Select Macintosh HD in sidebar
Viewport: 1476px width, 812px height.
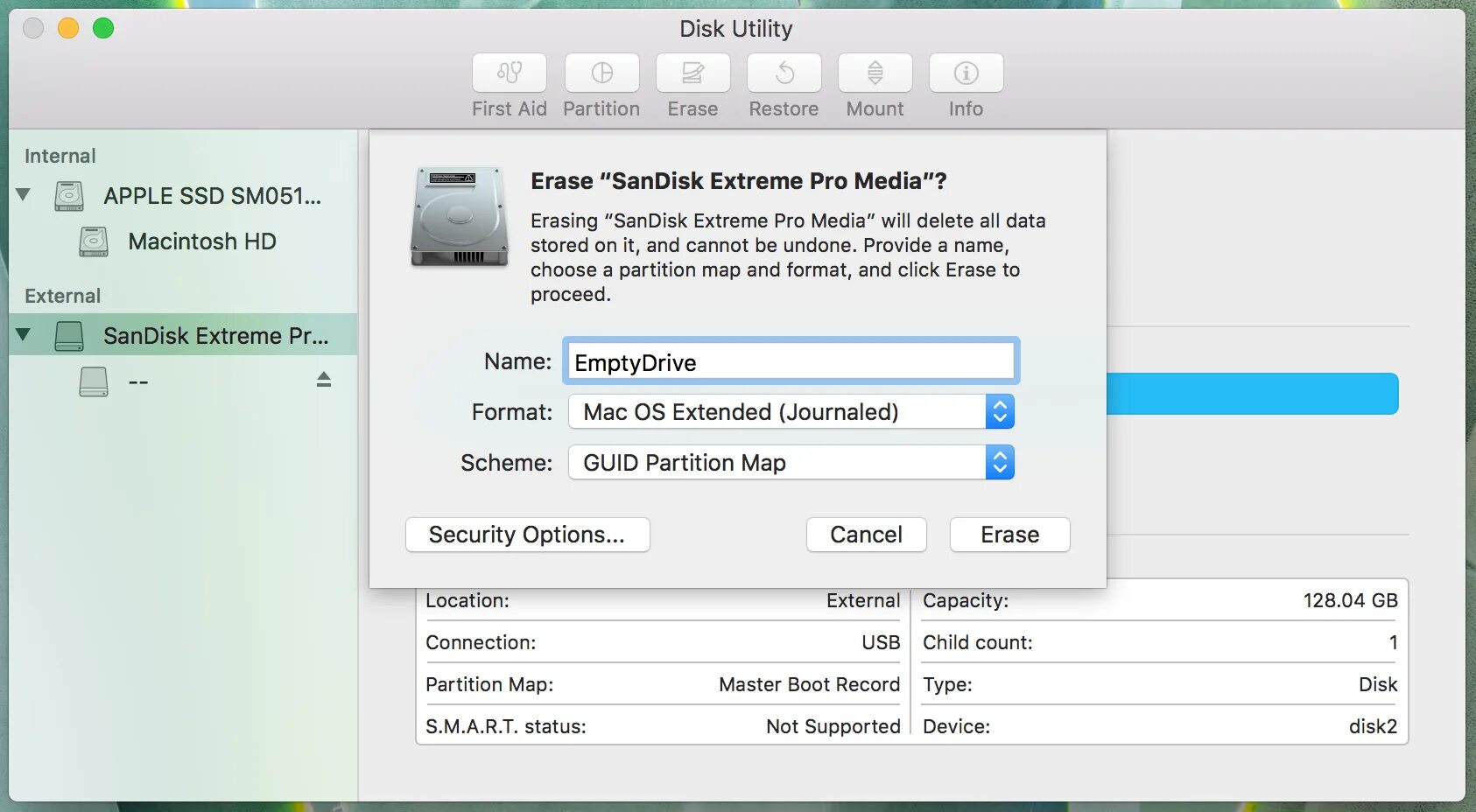pos(183,241)
